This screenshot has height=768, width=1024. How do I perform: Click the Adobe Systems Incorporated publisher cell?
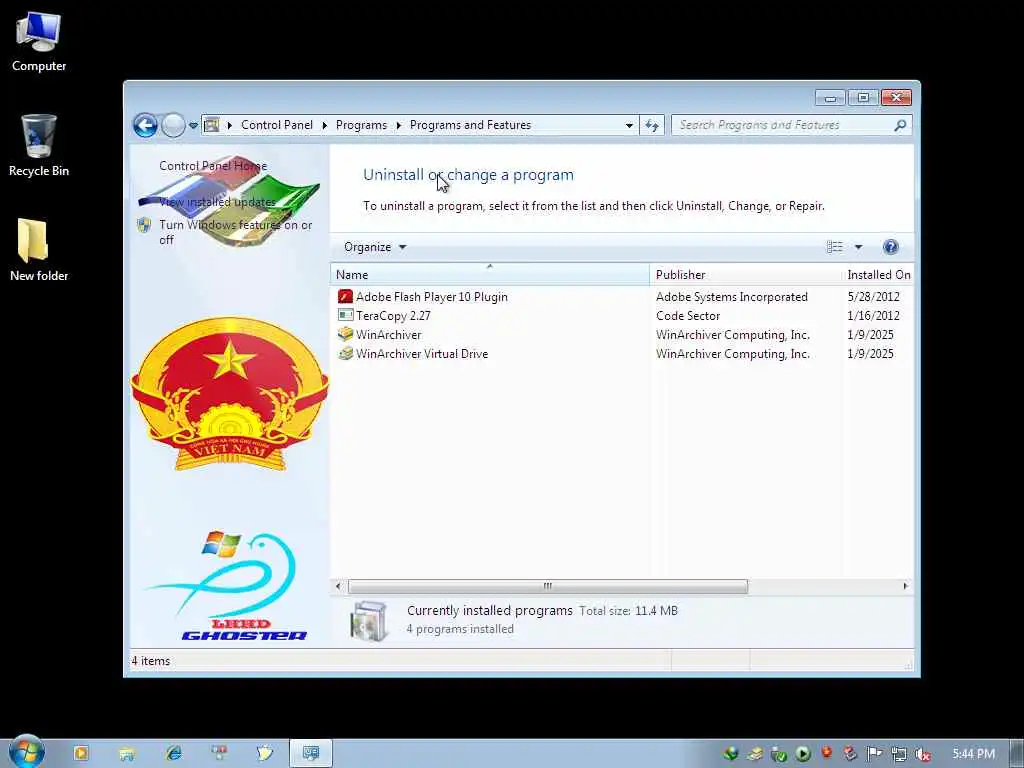[x=731, y=296]
